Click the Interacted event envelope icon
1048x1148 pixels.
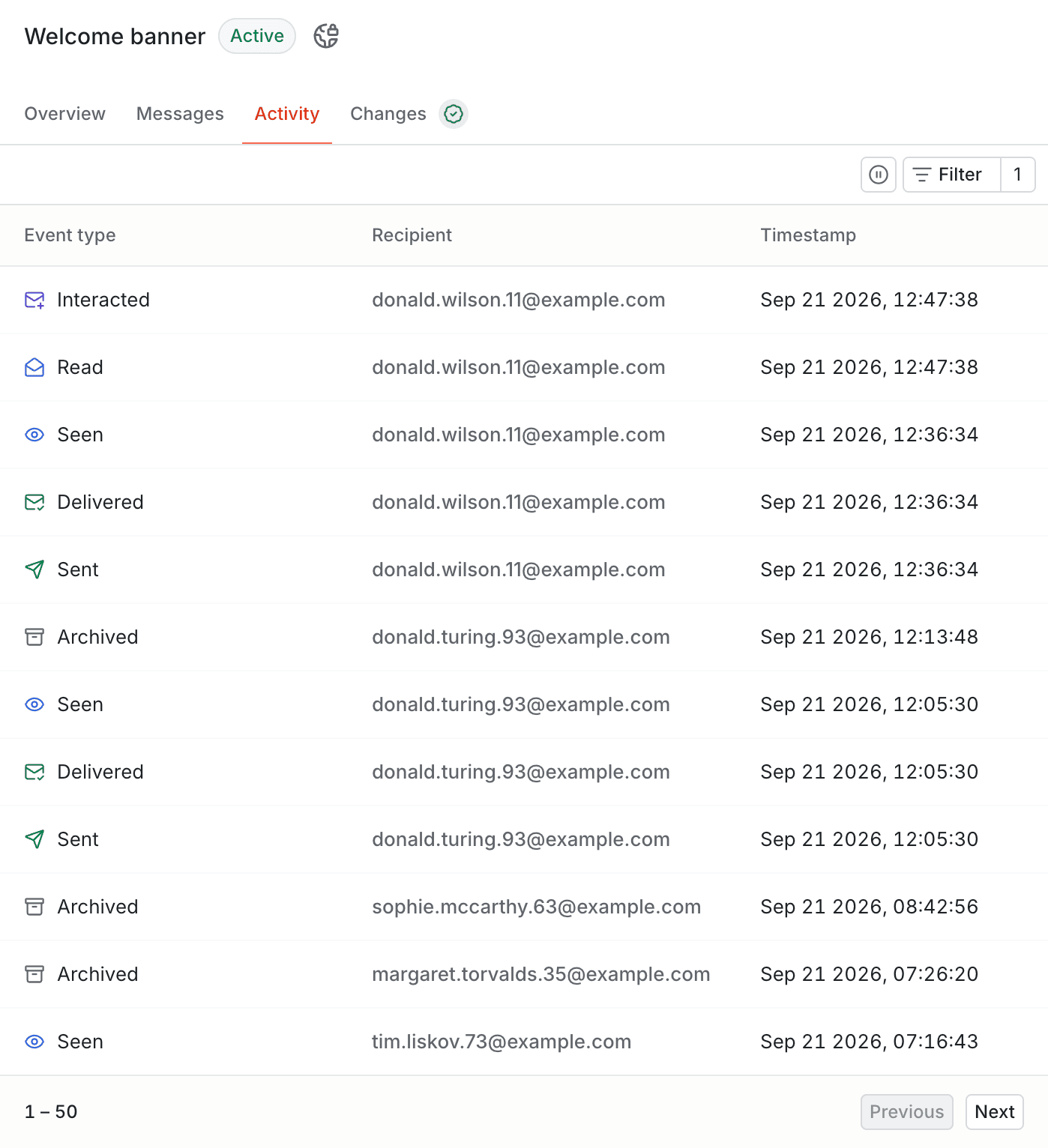34,300
